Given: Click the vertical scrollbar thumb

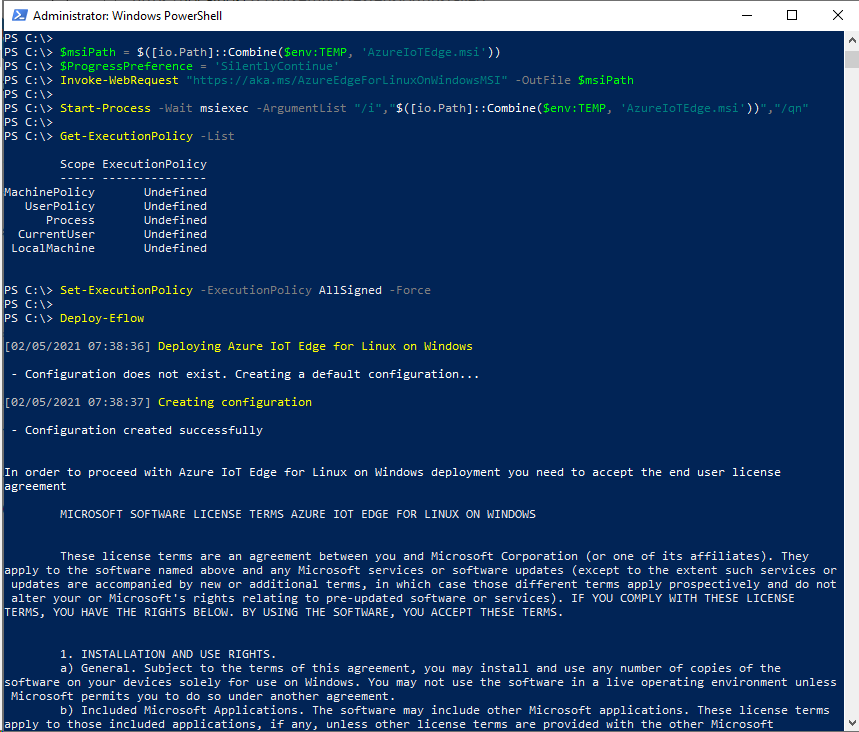Looking at the screenshot, I should [851, 59].
